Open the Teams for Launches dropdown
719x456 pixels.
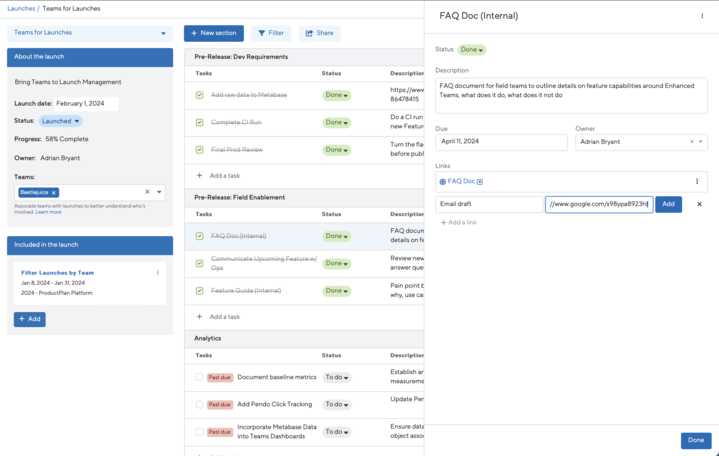89,33
